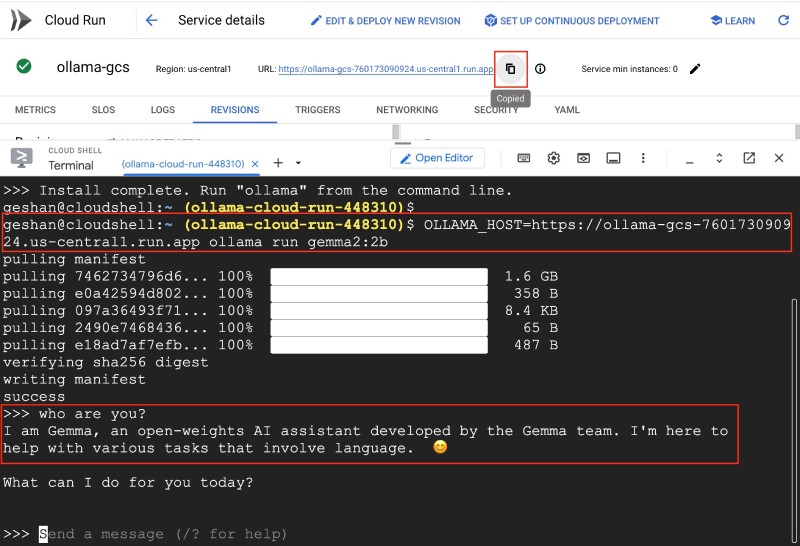The image size is (800, 546).
Task: Open the terminal keyboard settings icon
Action: 523,158
